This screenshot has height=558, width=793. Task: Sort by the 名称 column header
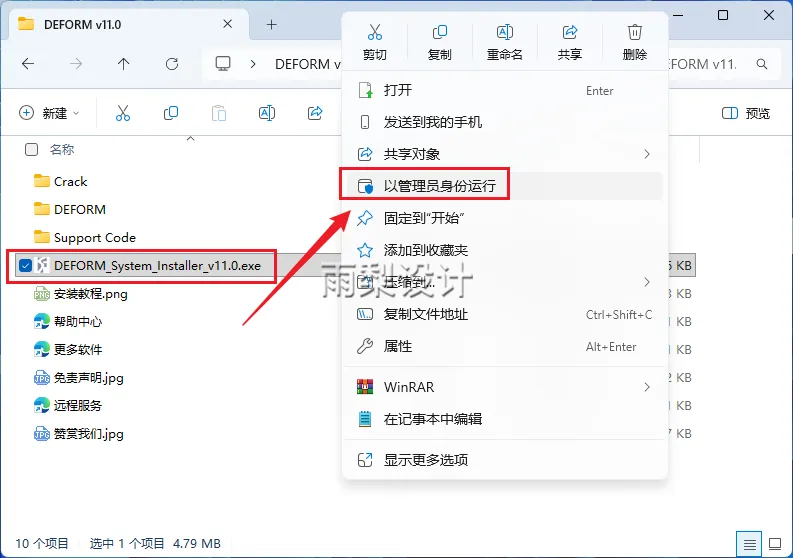click(x=62, y=150)
